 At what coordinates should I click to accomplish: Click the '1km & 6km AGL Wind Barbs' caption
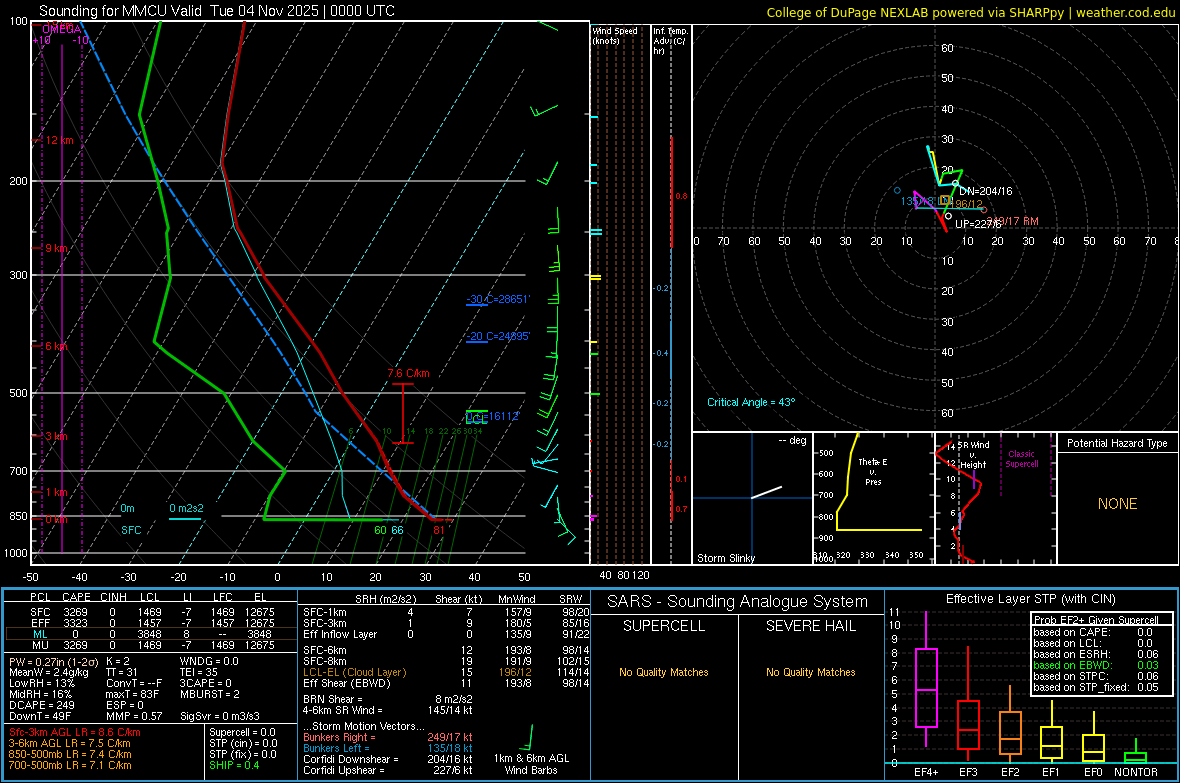point(531,764)
